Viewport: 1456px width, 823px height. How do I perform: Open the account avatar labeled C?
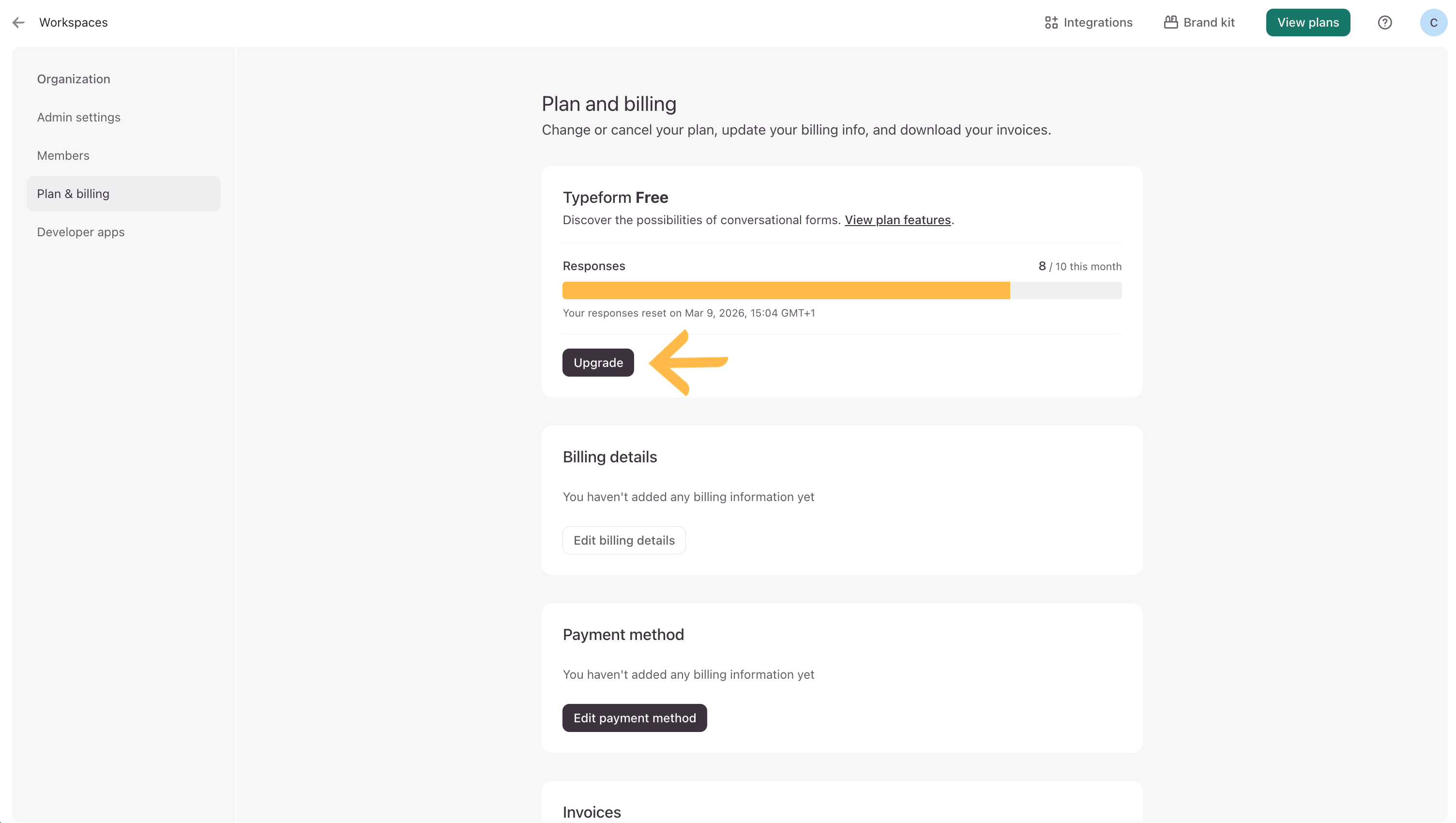pyautogui.click(x=1433, y=23)
